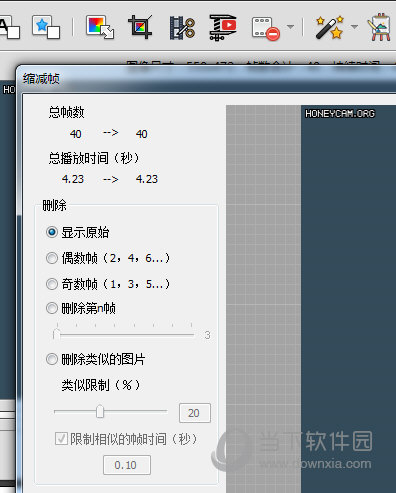Toggle 限制相似的帧时间 checkbox

61,439
